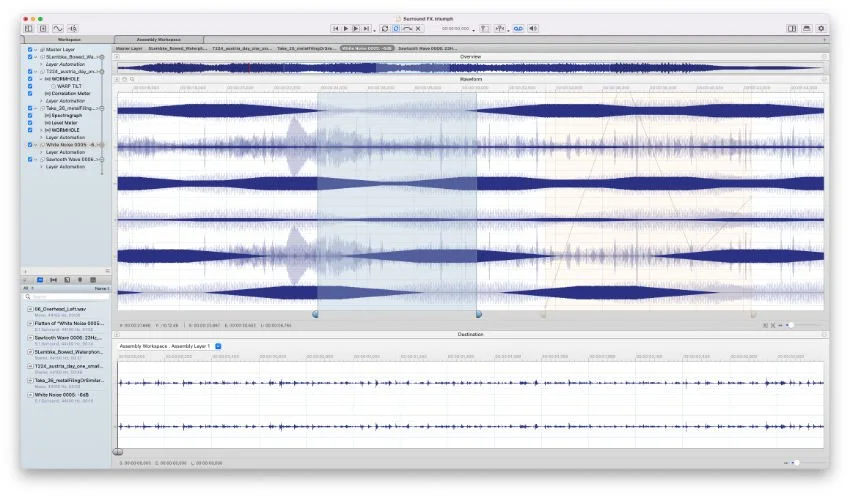This screenshot has width=850, height=496.
Task: Select 66_Overhead_Left.wav in file list
Action: point(60,309)
